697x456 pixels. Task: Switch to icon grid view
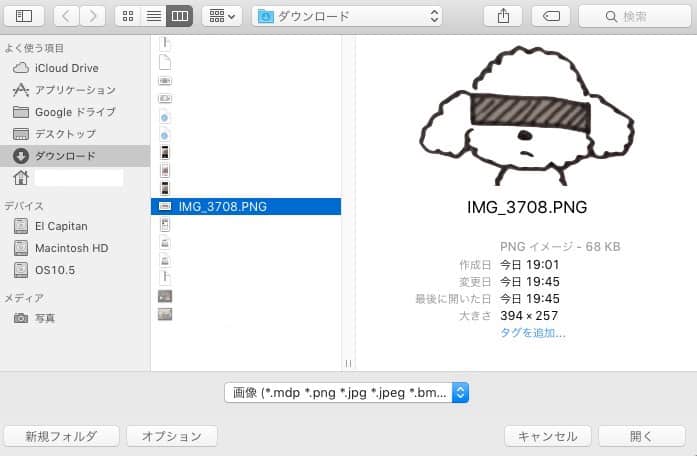click(x=128, y=16)
